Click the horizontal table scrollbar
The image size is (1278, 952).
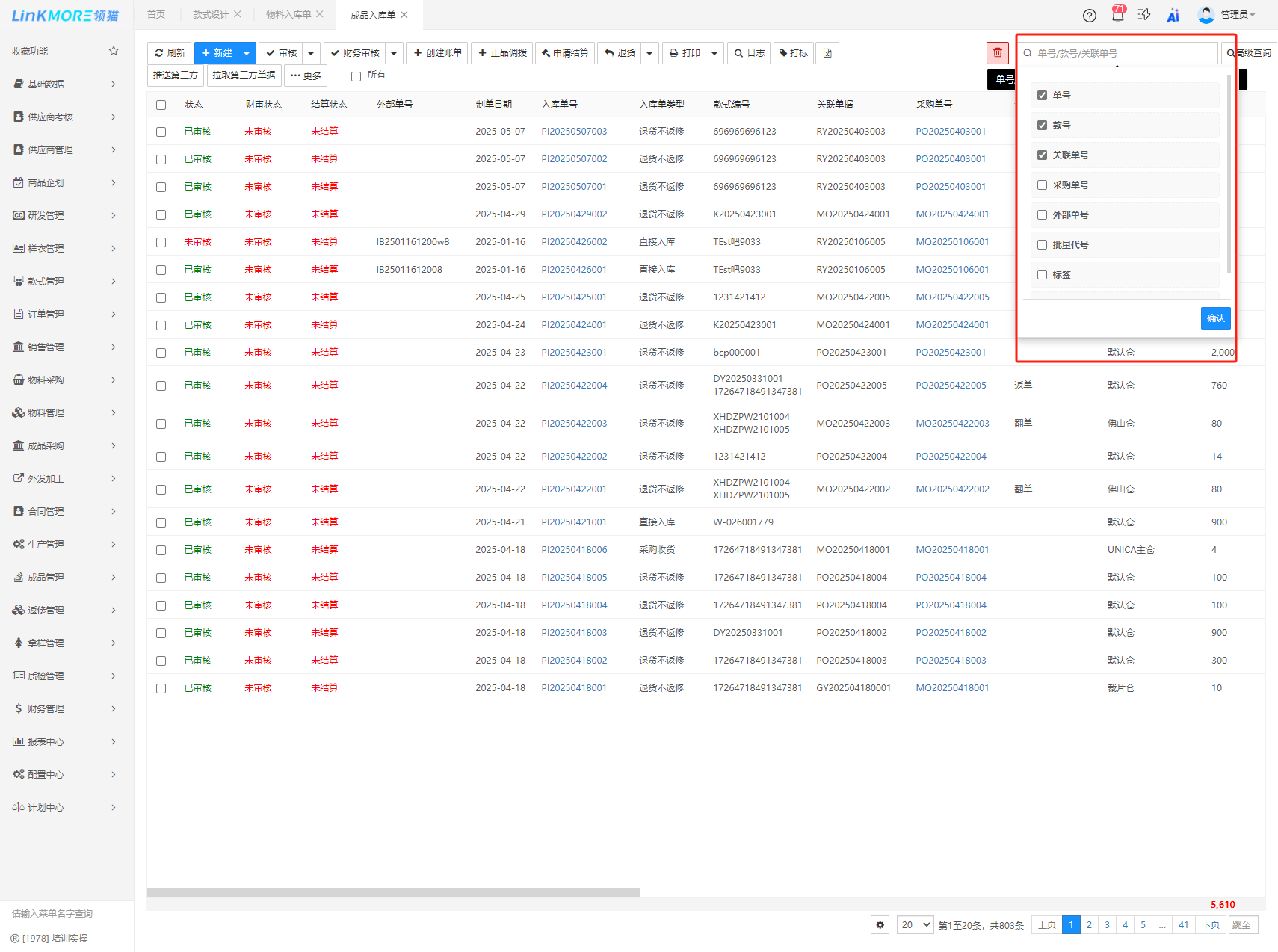pyautogui.click(x=393, y=892)
